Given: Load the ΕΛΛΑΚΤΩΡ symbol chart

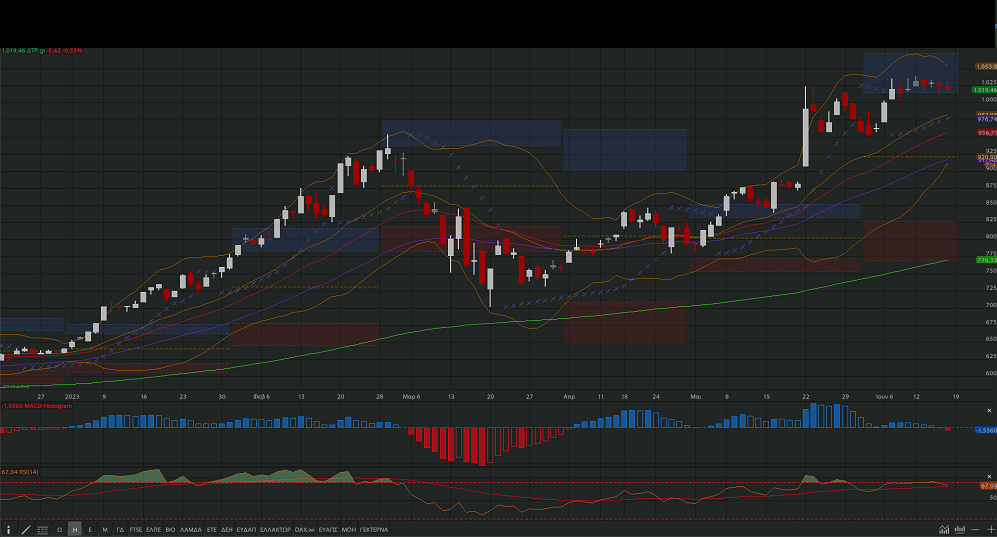Looking at the screenshot, I should point(275,529).
